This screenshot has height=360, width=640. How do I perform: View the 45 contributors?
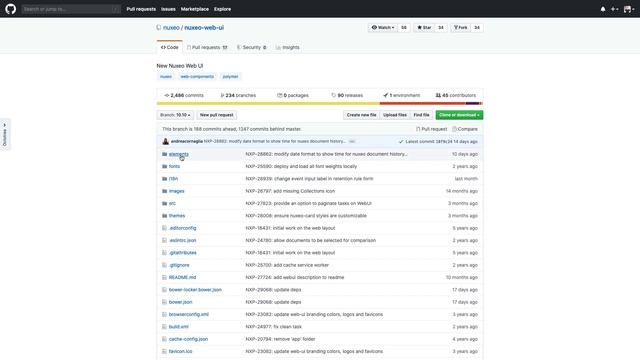click(x=456, y=95)
